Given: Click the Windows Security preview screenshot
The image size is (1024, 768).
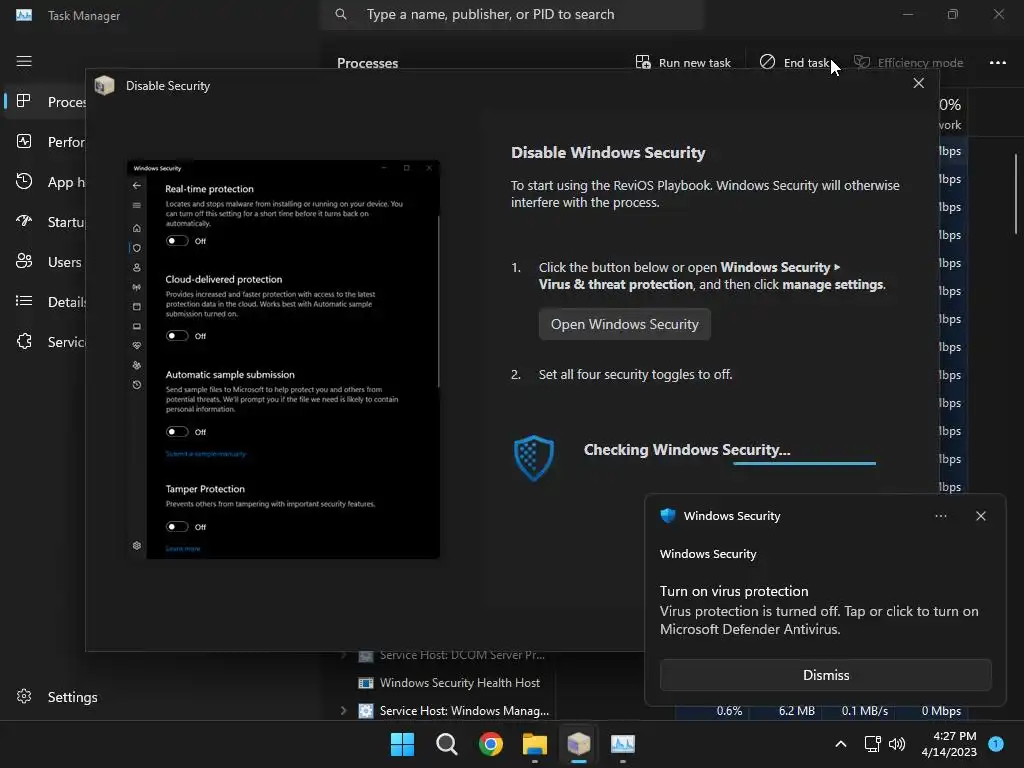Looking at the screenshot, I should point(283,360).
